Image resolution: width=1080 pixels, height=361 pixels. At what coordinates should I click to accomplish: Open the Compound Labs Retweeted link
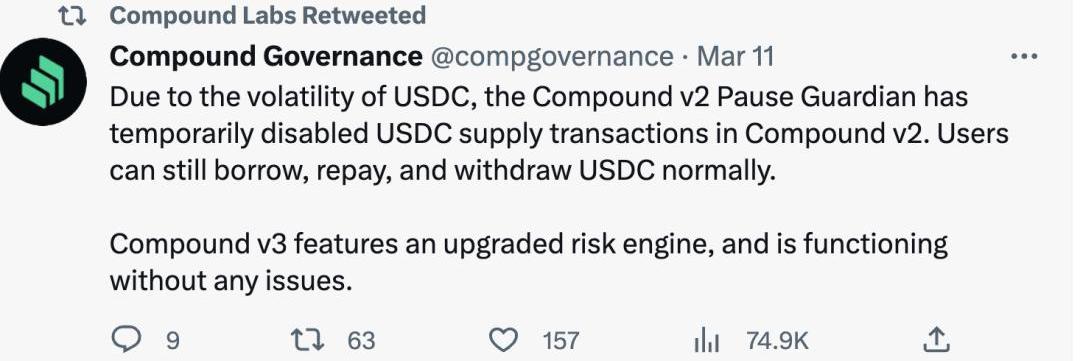(x=268, y=15)
